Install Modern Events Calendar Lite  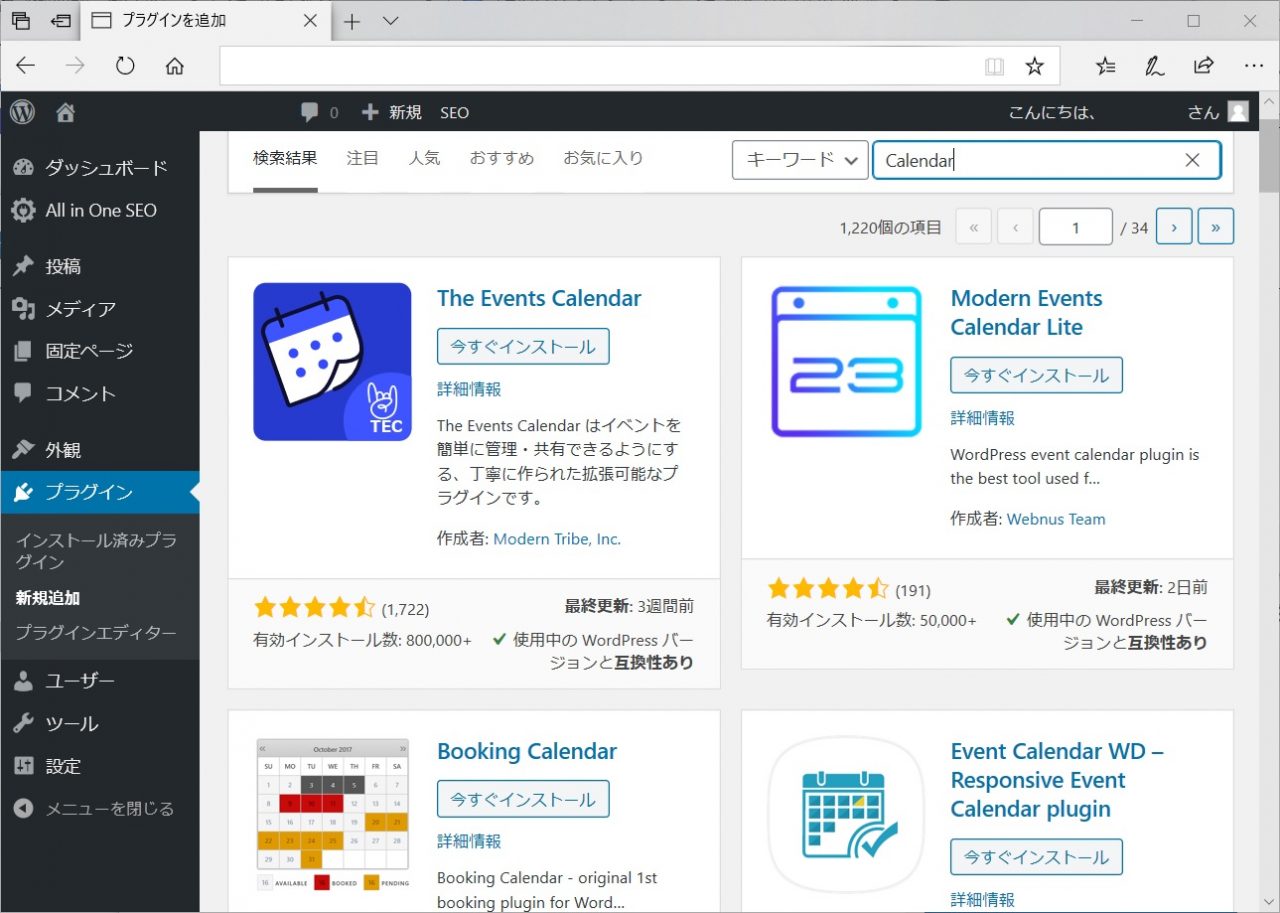(1036, 376)
